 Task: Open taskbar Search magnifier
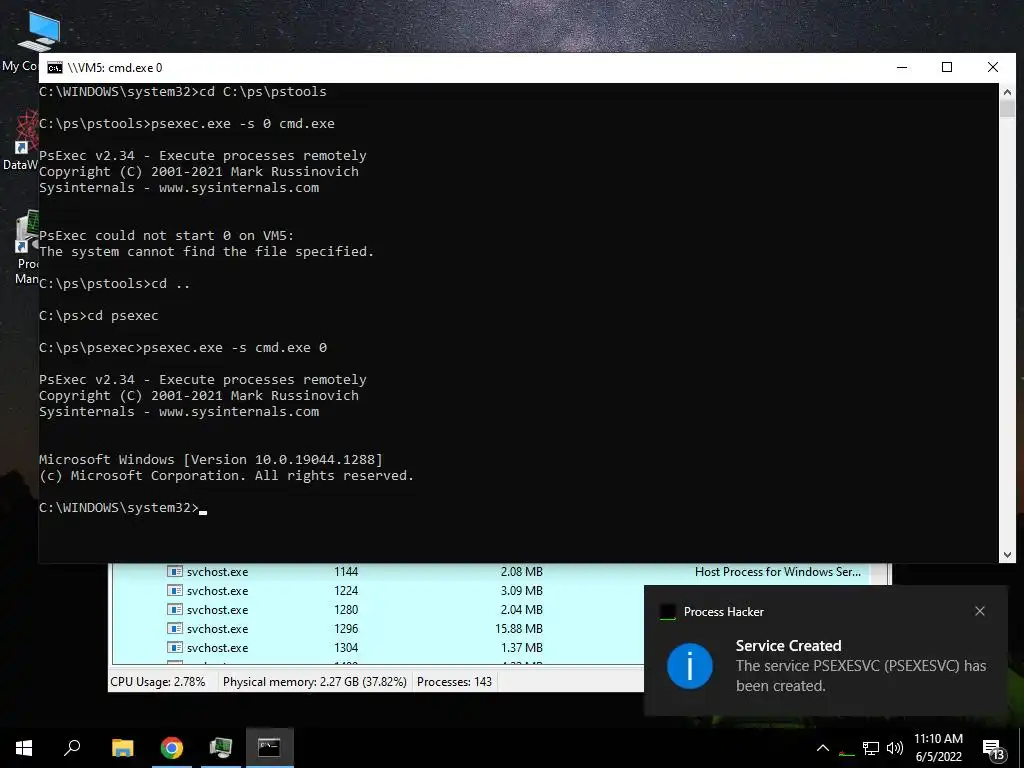coord(72,748)
